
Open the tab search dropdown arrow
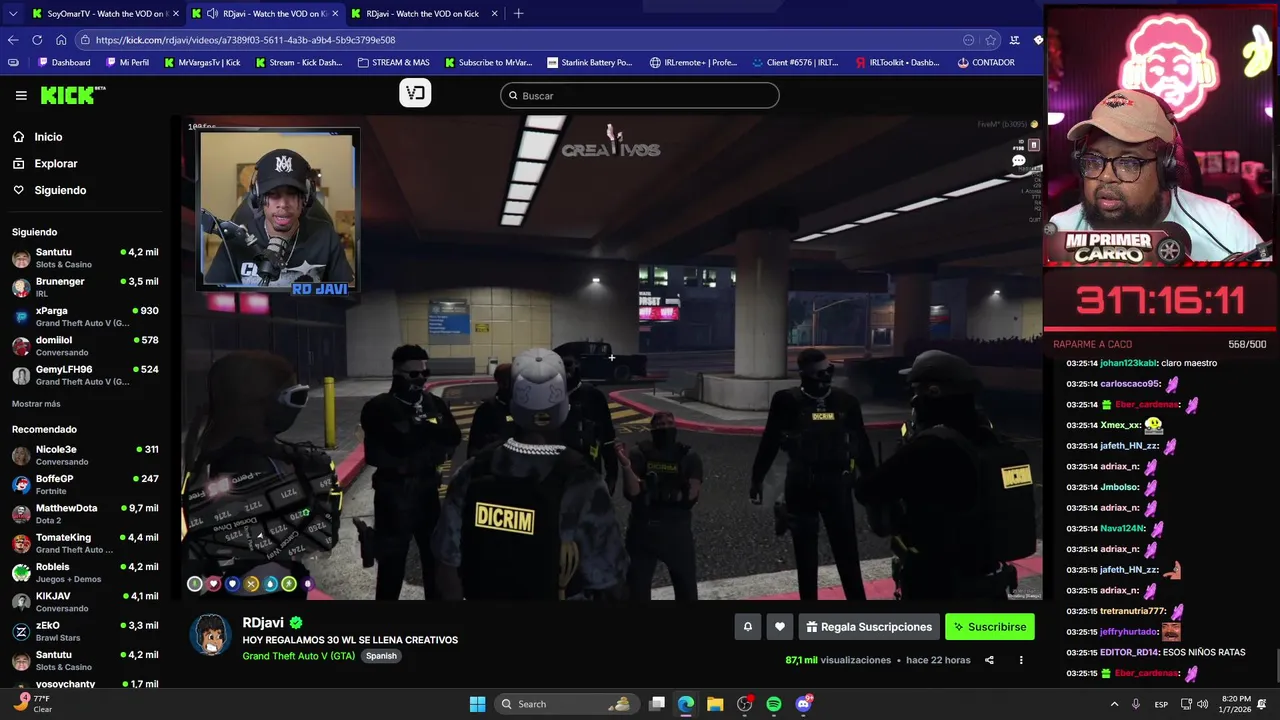pos(12,14)
